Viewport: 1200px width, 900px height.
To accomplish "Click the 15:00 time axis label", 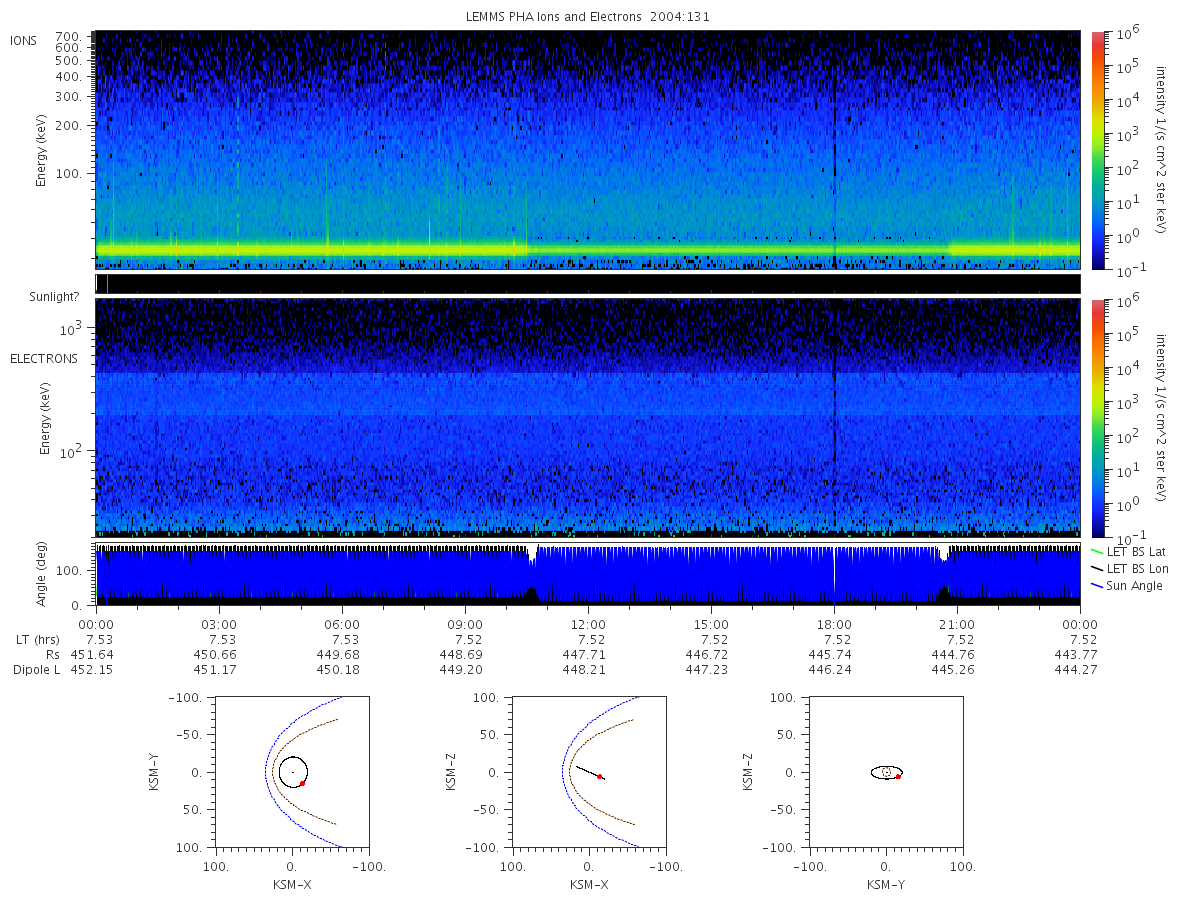I will click(x=712, y=625).
